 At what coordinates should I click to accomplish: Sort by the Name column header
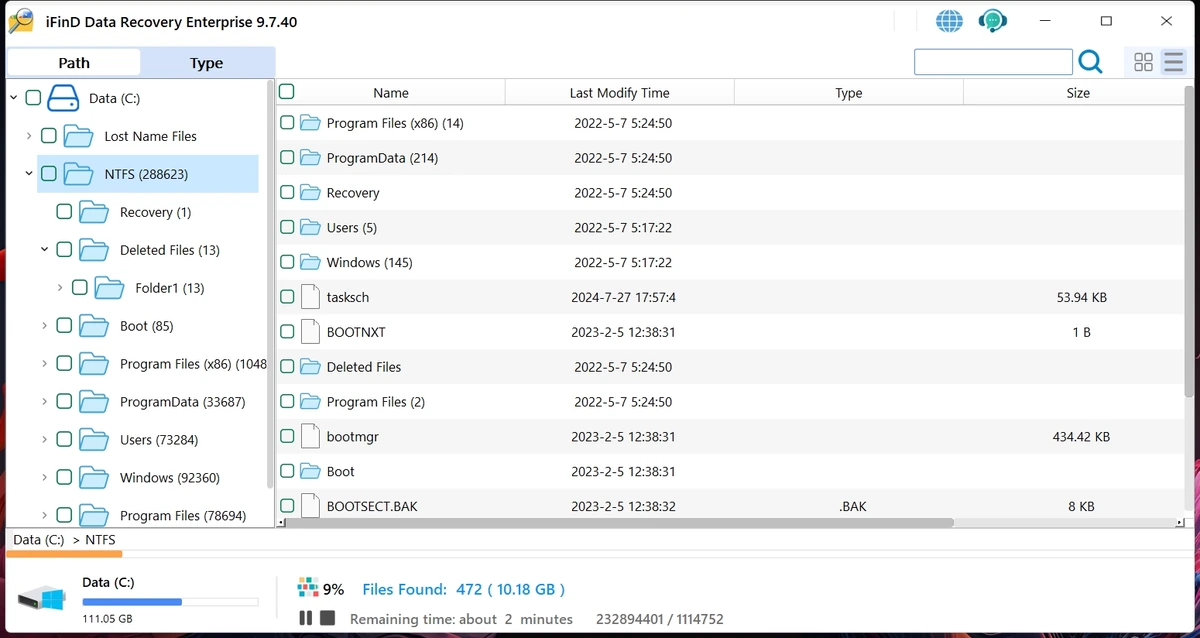pyautogui.click(x=391, y=92)
